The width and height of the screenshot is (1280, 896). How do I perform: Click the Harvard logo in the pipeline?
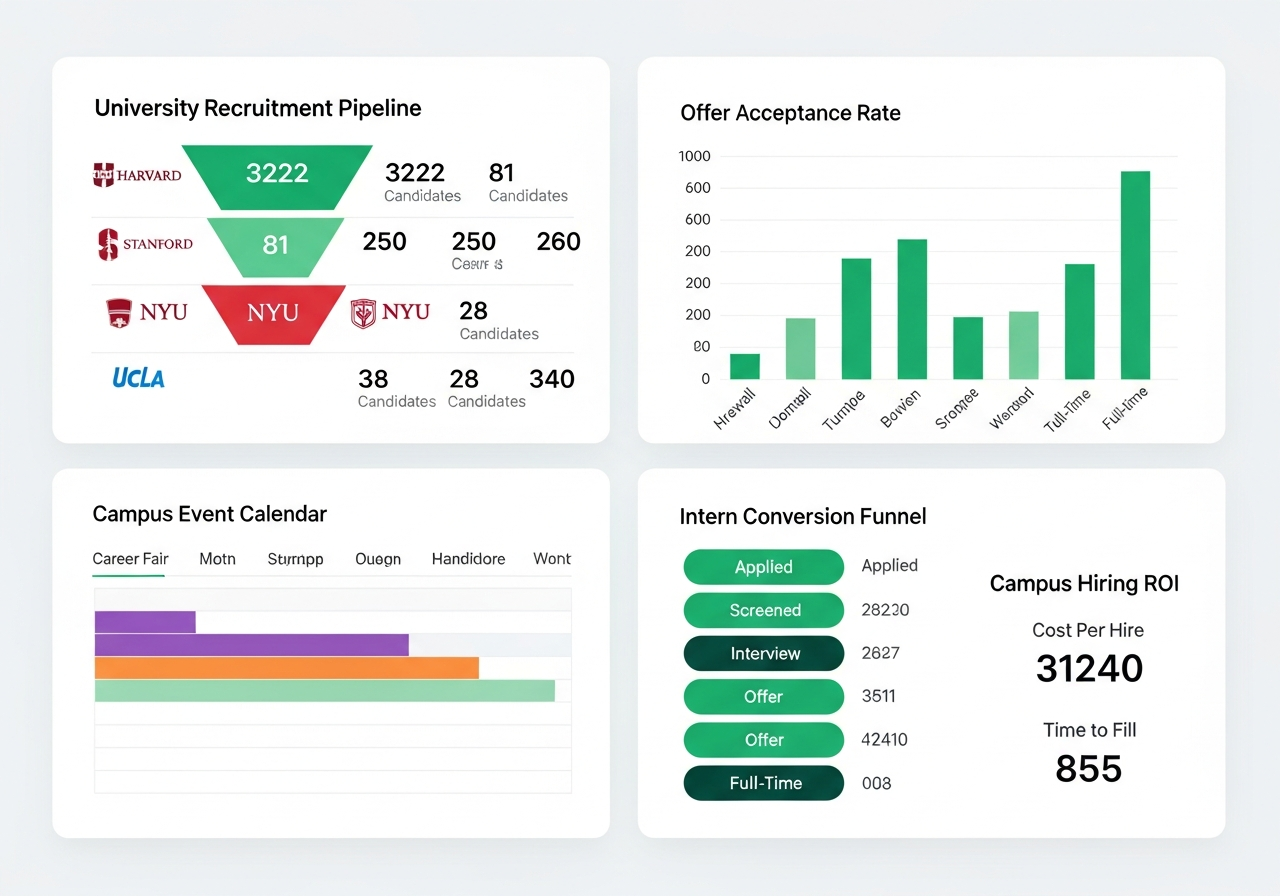coord(137,175)
